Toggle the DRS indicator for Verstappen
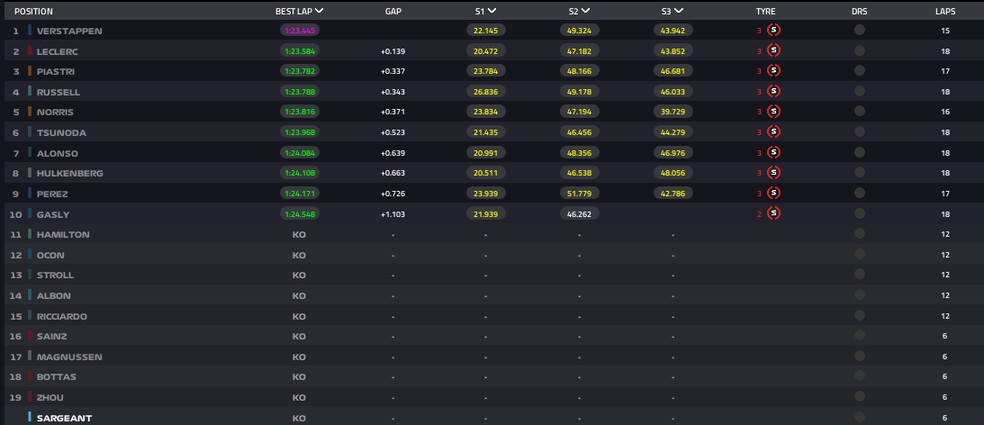This screenshot has width=984, height=425. tap(860, 31)
